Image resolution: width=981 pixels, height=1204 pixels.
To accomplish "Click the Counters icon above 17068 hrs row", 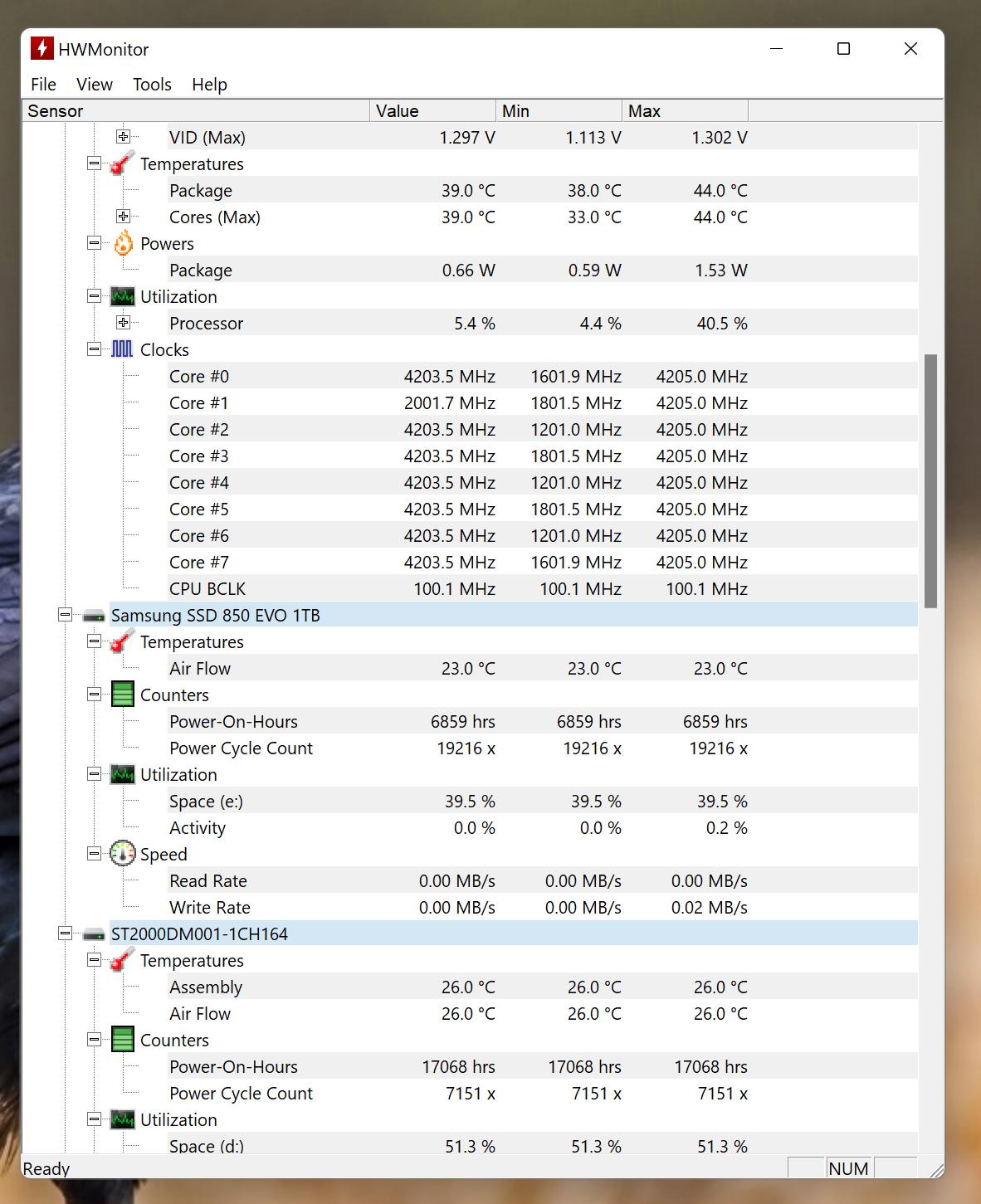I will point(122,1040).
